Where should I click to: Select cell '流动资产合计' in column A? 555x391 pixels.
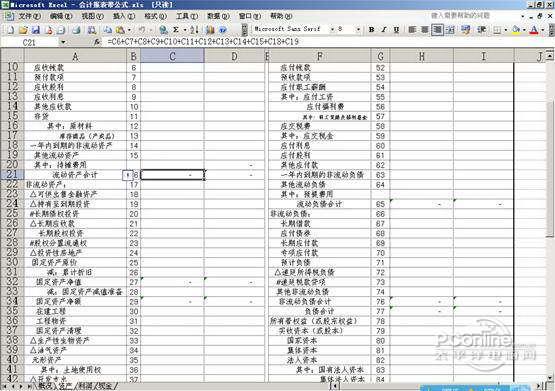point(75,175)
